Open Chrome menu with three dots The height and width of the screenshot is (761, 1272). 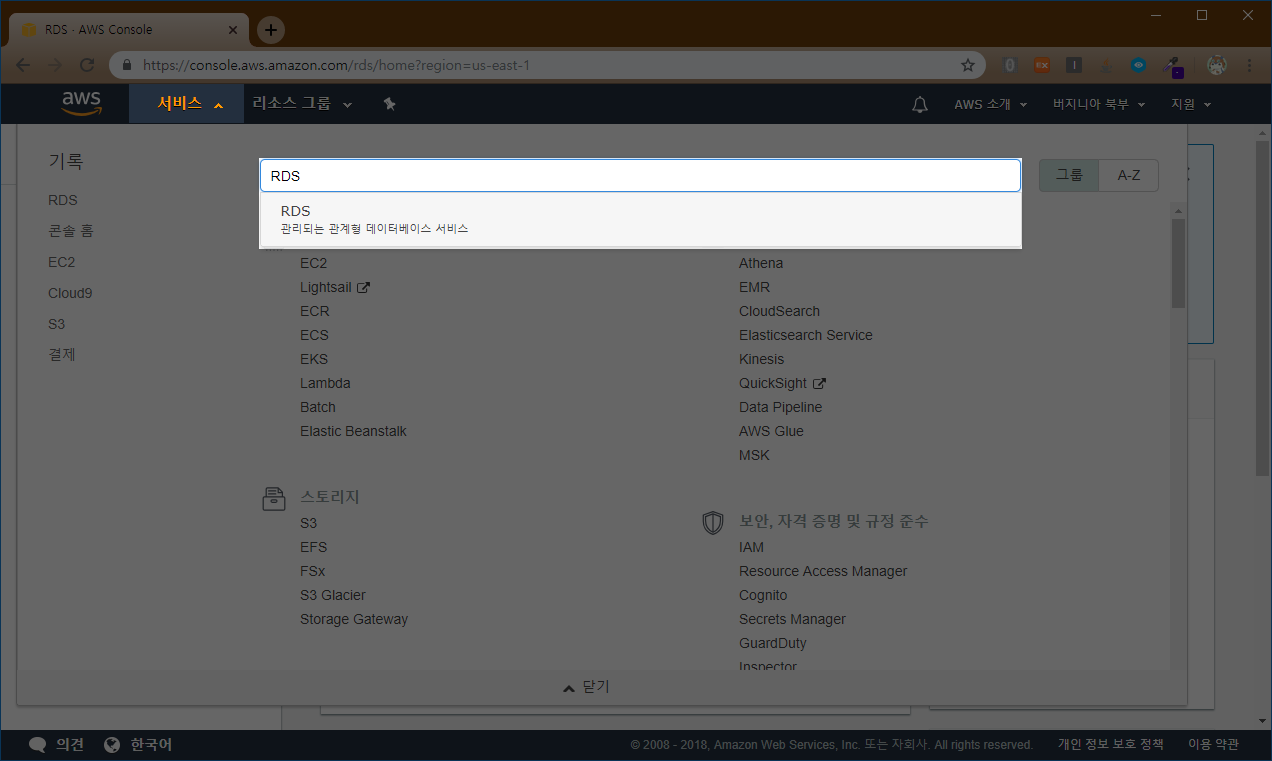coord(1250,65)
